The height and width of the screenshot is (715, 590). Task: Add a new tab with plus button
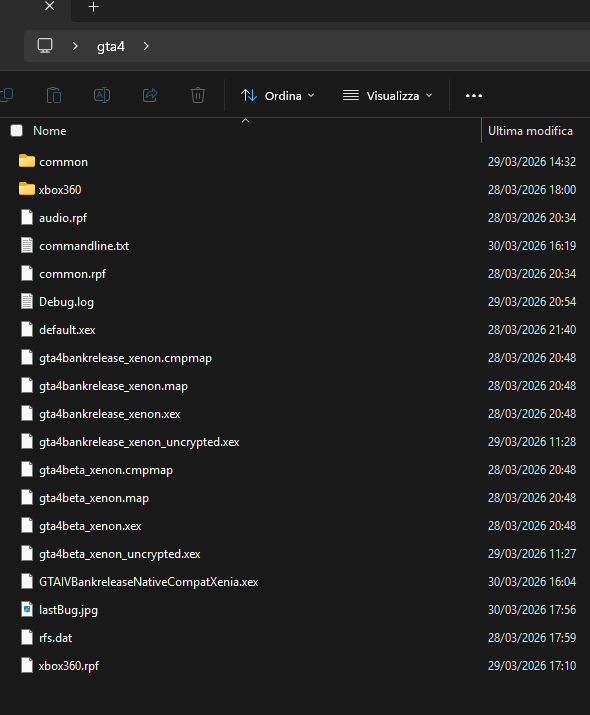click(x=93, y=7)
